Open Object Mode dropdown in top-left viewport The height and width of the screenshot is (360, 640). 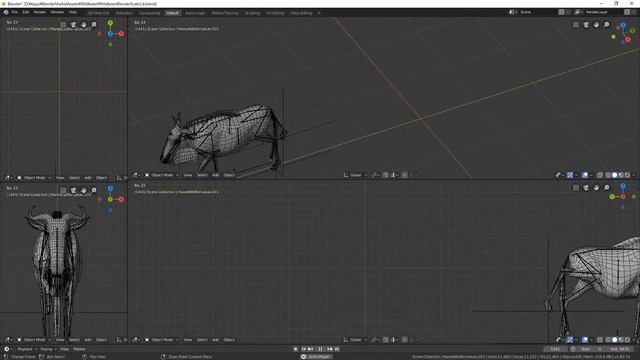[34, 178]
